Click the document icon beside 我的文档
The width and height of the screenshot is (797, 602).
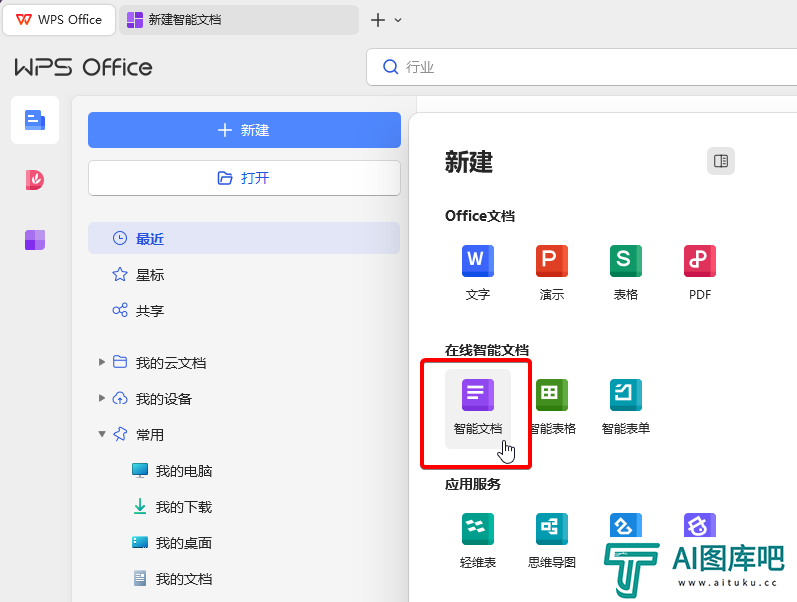click(140, 579)
